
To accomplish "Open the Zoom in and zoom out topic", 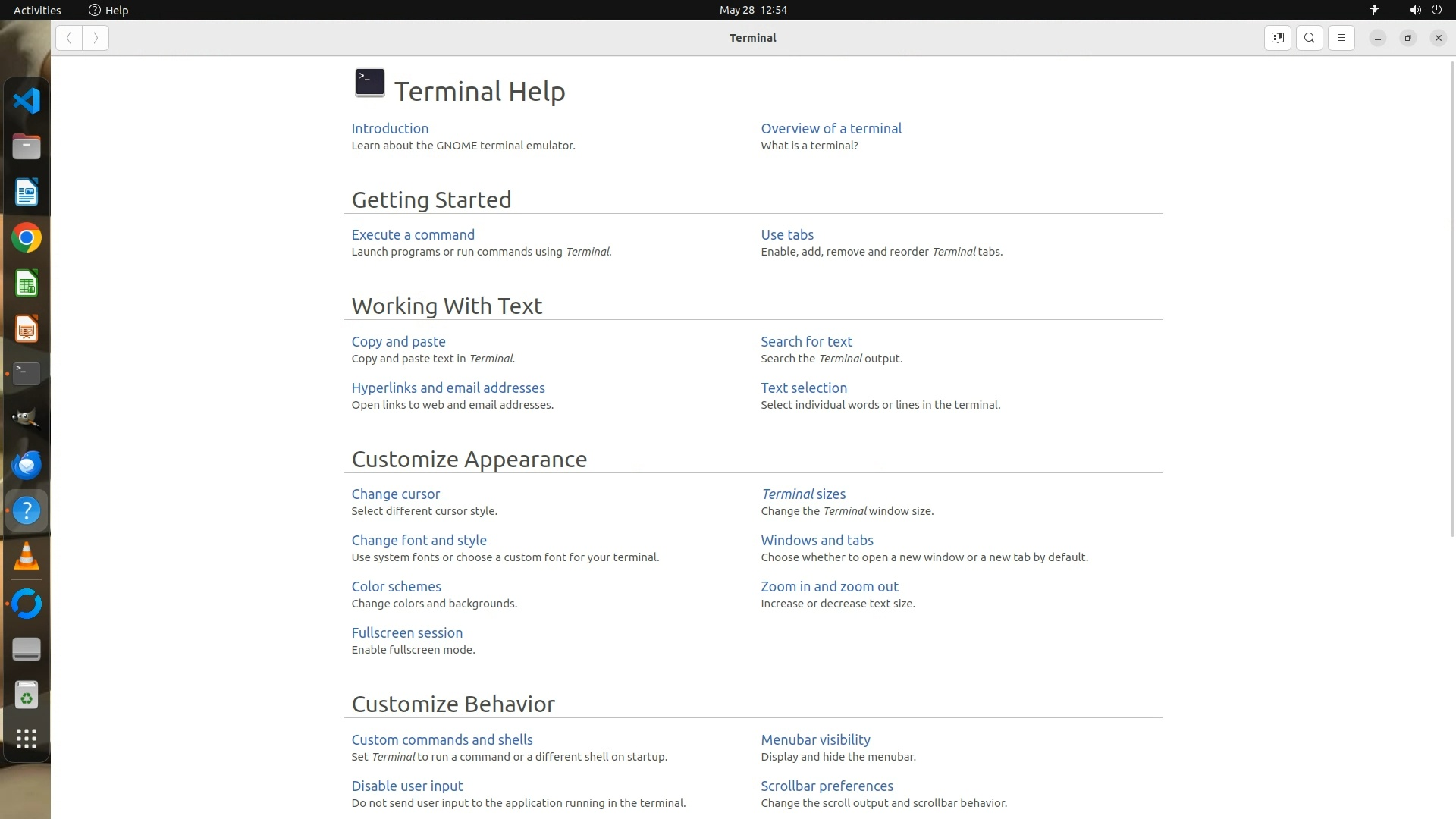I will [829, 587].
